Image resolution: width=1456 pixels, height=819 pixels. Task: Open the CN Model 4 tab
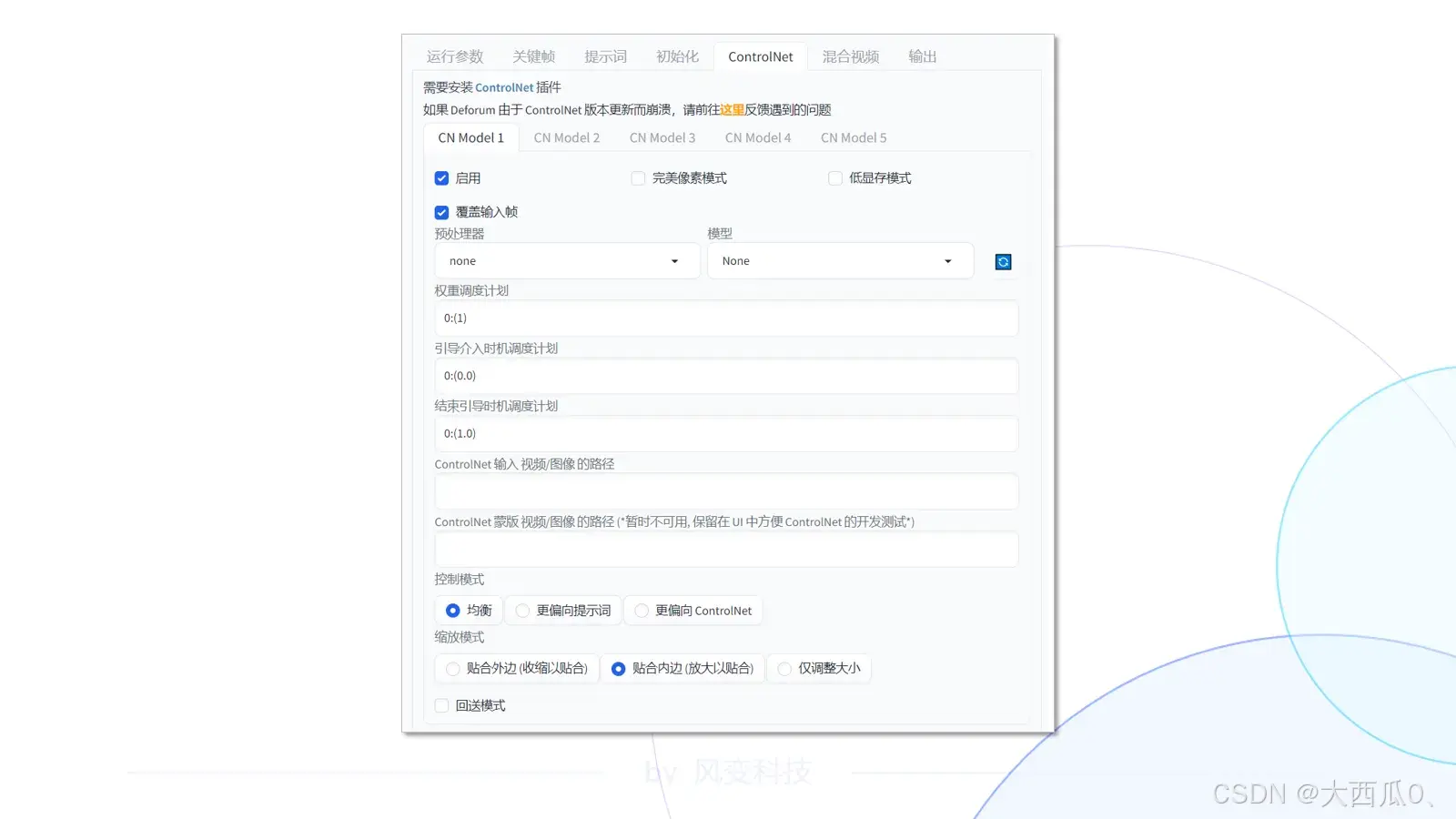coord(757,137)
